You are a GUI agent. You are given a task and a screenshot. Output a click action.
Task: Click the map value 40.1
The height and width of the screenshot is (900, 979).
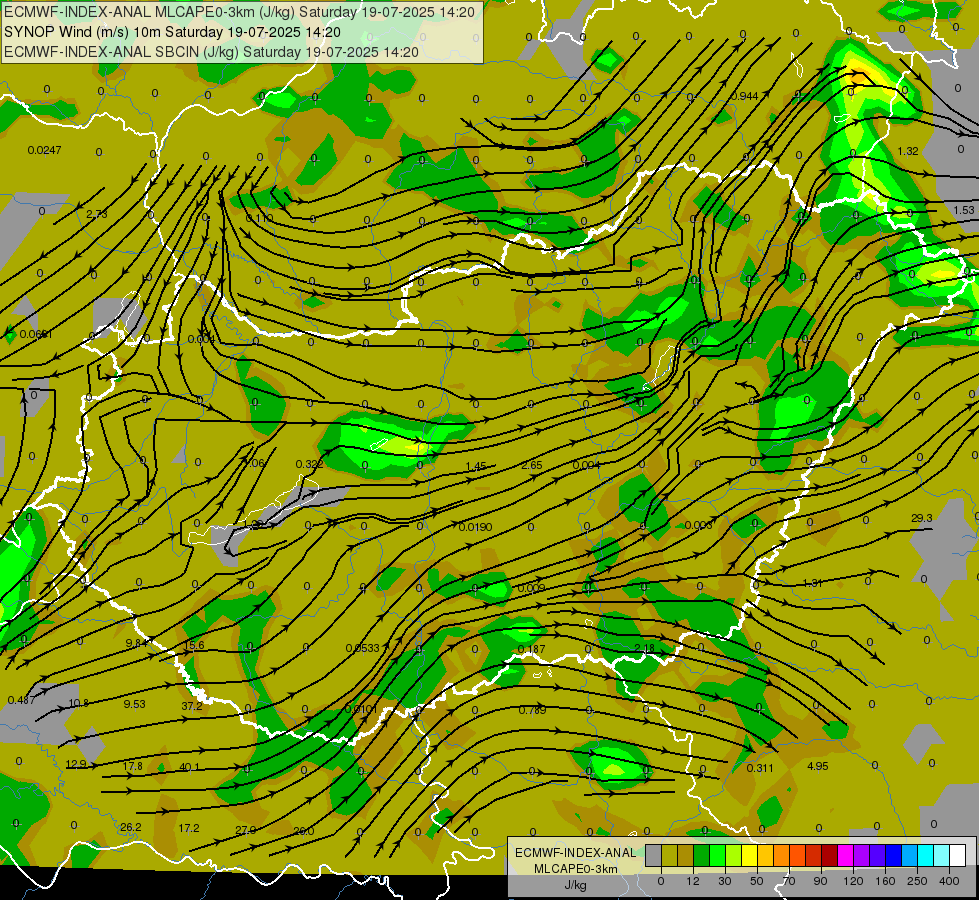(x=189, y=767)
